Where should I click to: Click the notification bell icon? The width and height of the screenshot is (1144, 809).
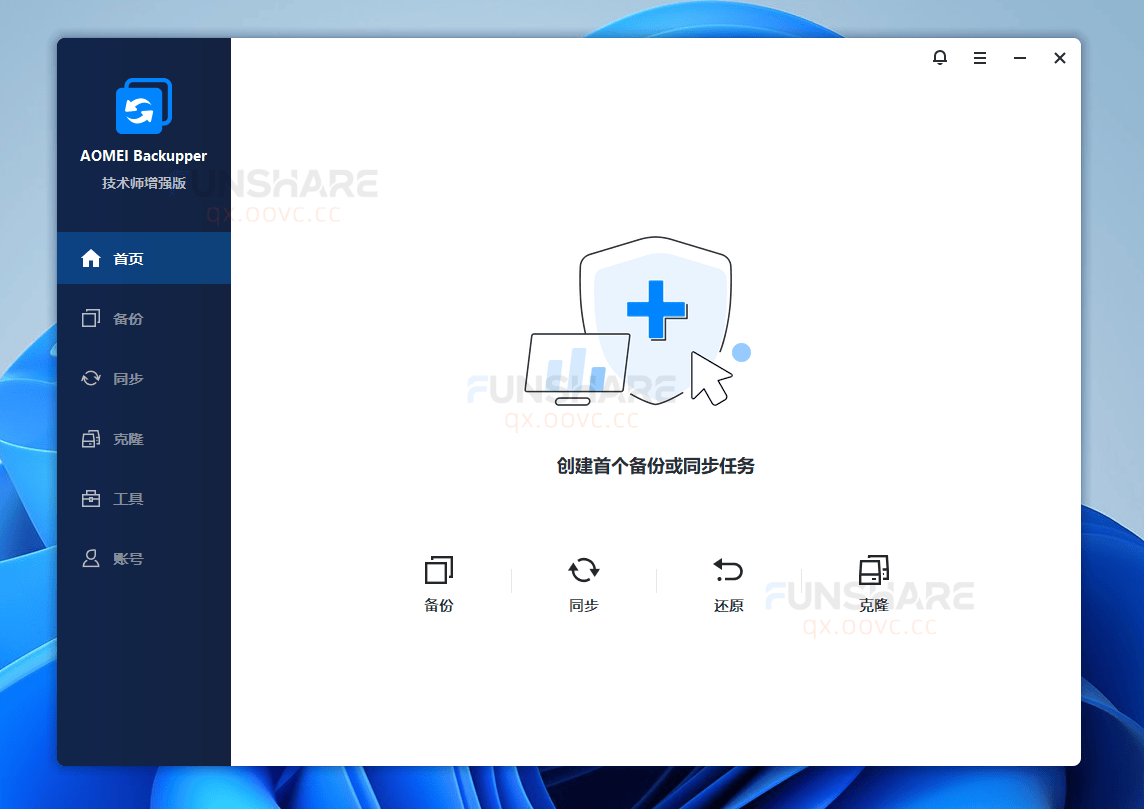[940, 58]
